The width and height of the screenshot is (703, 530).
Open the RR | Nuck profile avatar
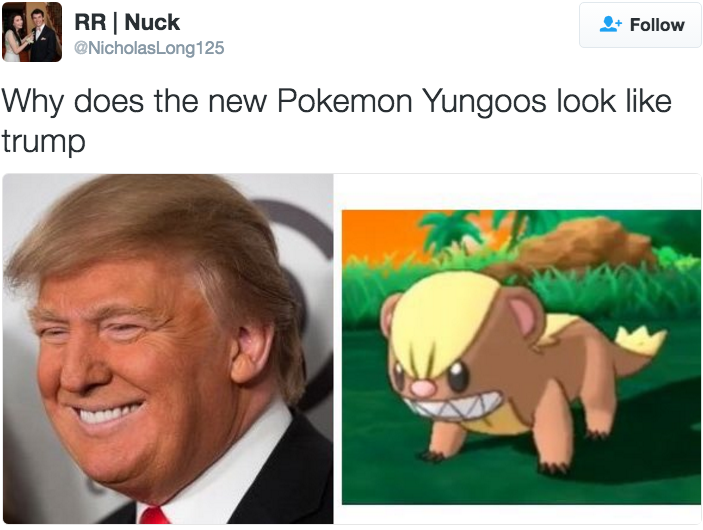32,32
